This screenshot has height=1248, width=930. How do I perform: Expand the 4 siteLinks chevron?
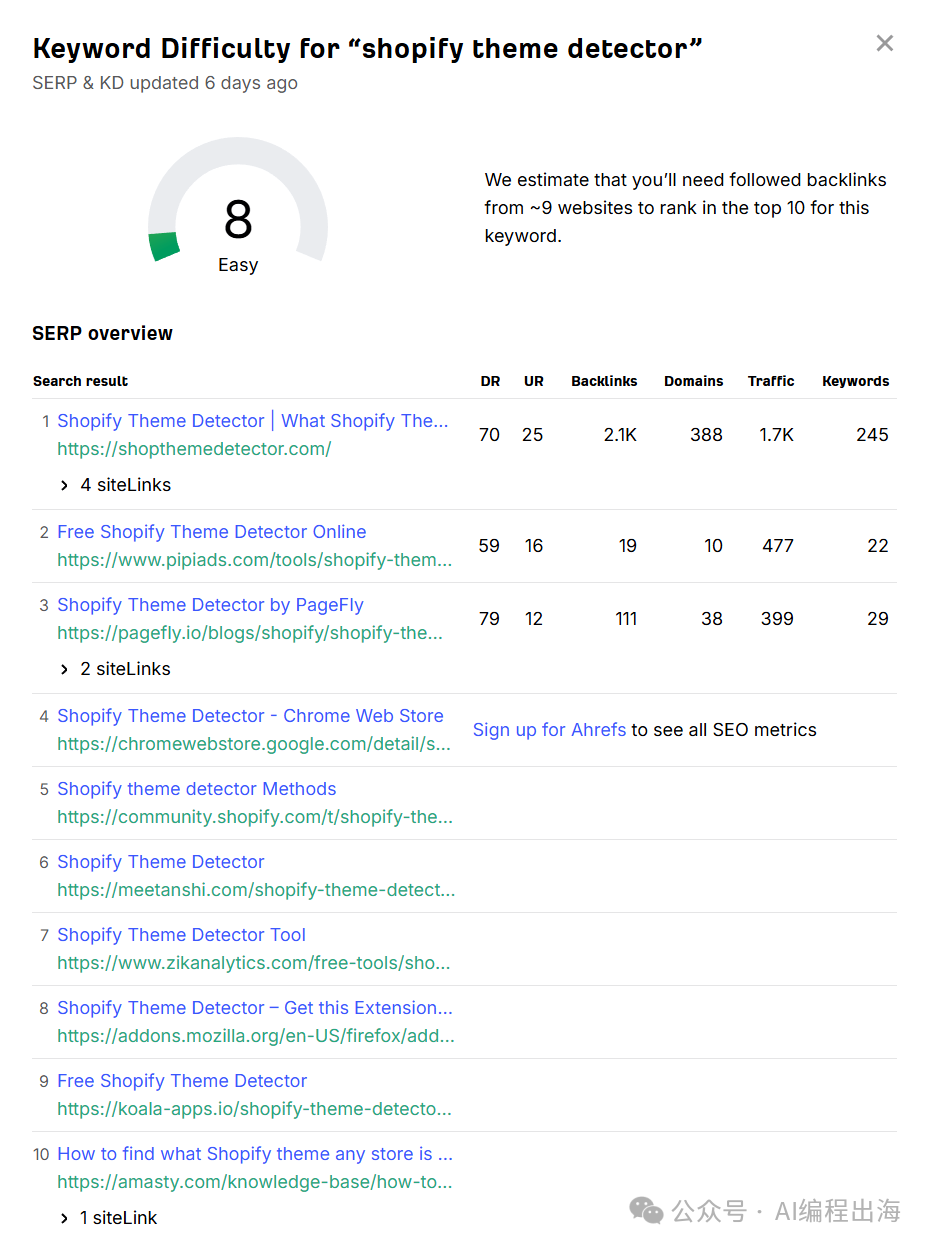[65, 485]
